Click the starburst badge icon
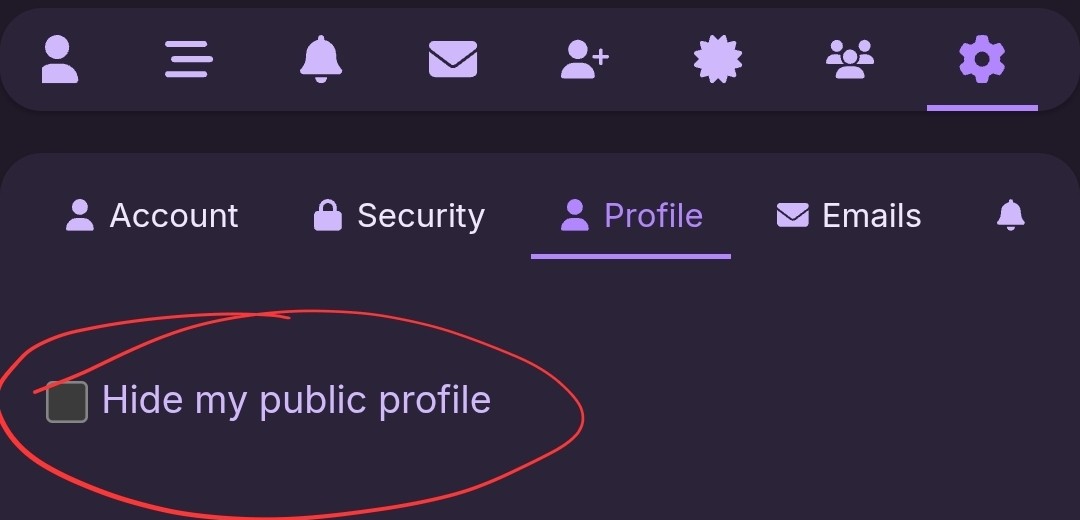1080x520 pixels. coord(718,60)
